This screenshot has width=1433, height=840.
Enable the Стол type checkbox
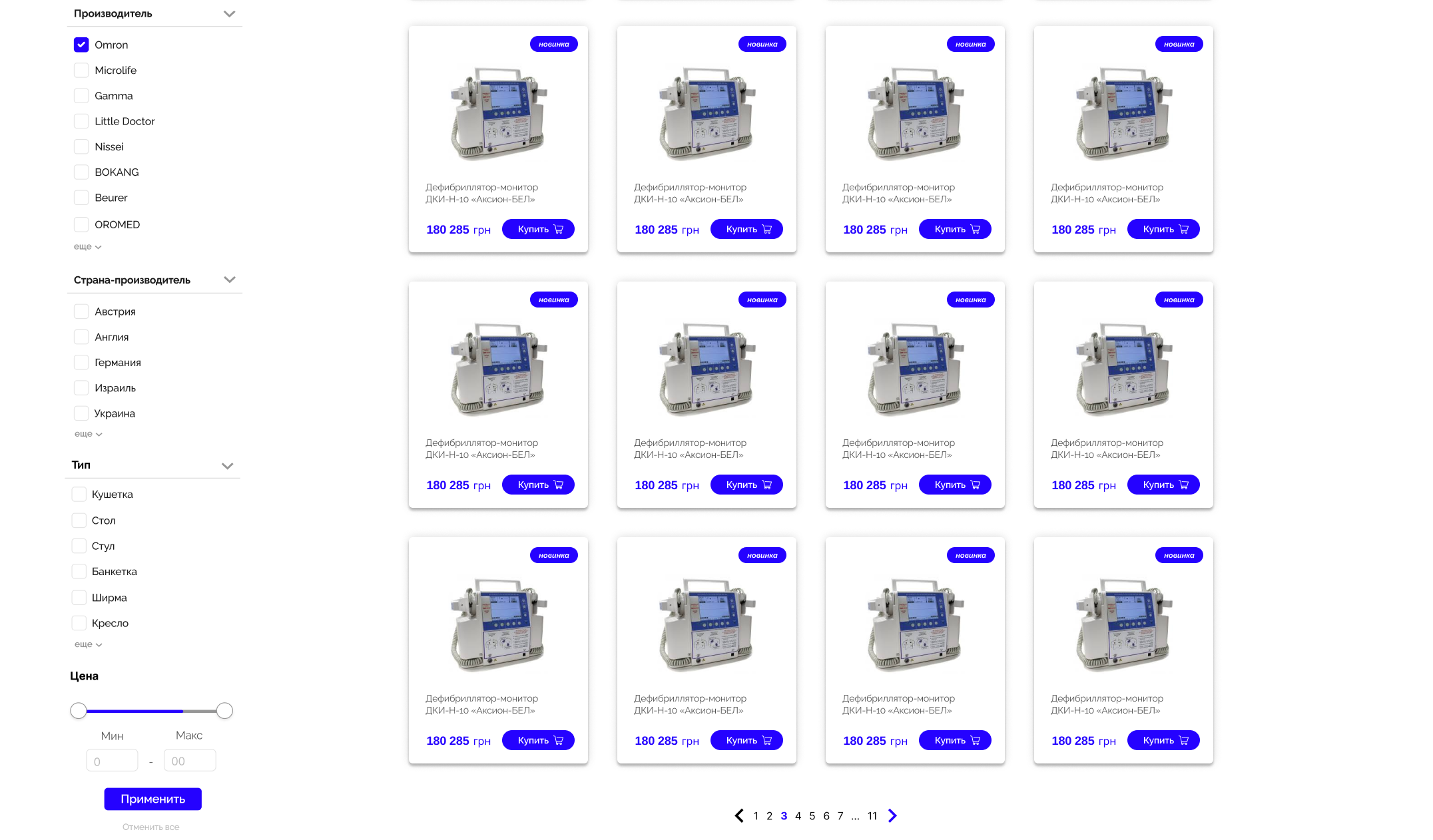click(79, 520)
